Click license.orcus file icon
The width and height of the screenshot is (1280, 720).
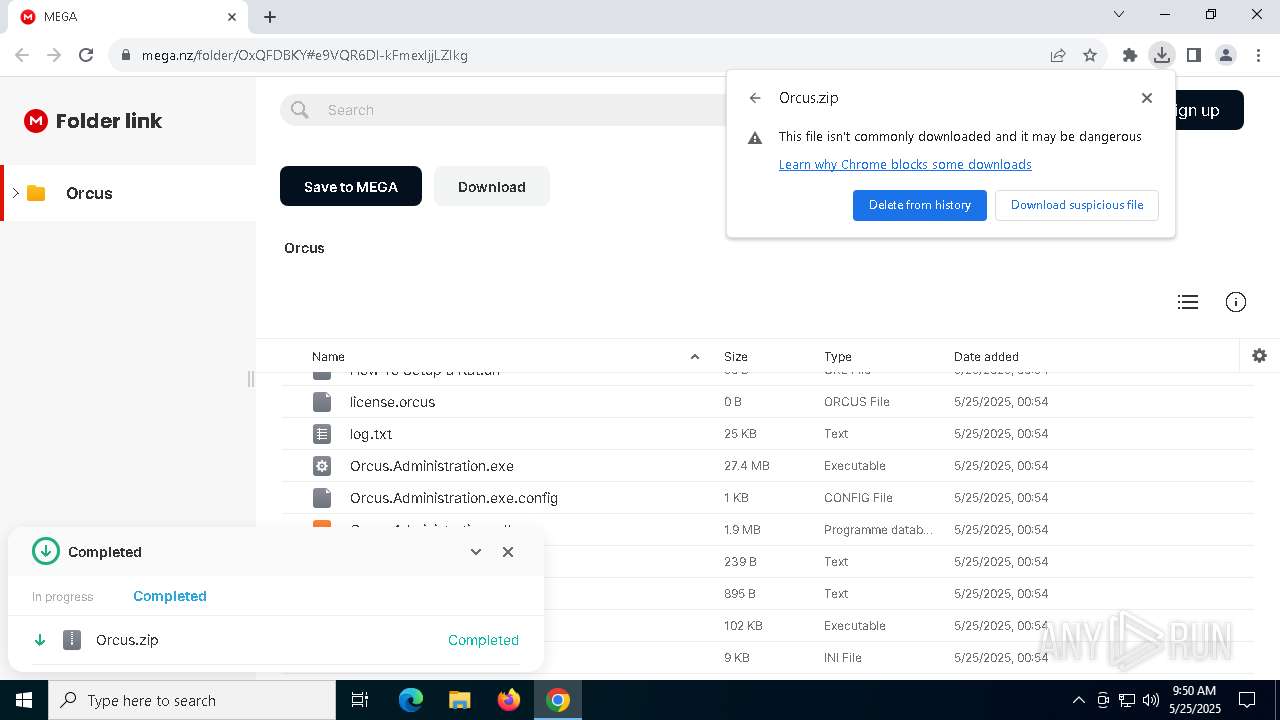tap(322, 402)
